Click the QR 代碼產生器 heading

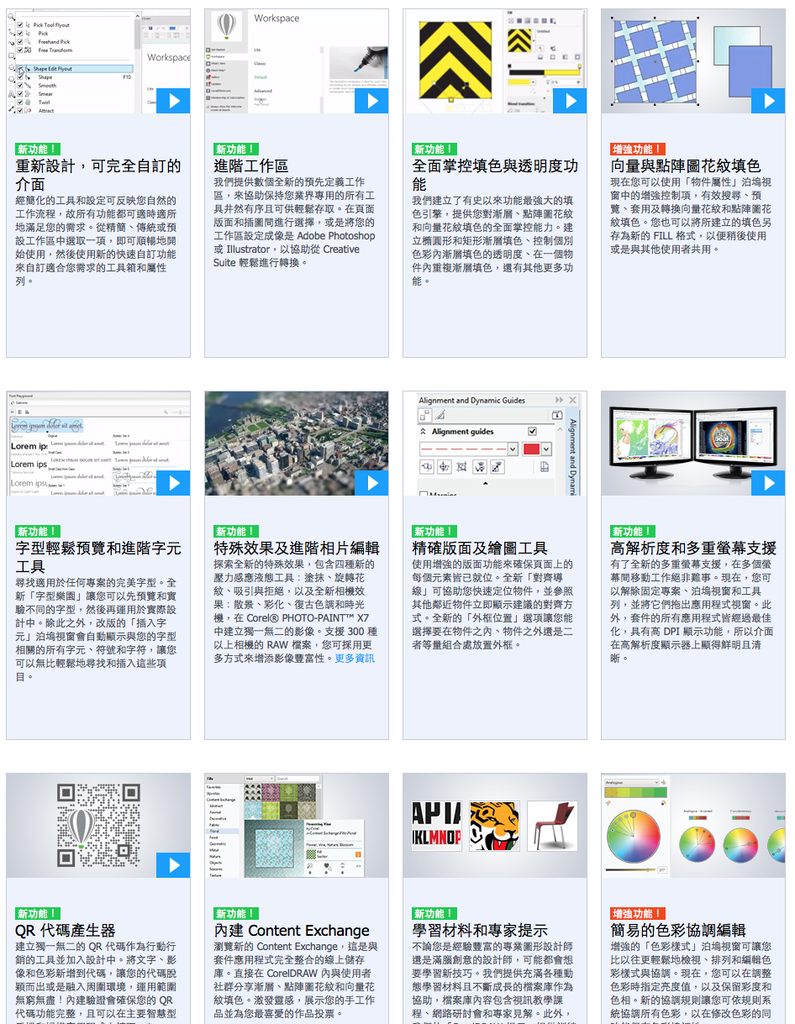pos(65,930)
